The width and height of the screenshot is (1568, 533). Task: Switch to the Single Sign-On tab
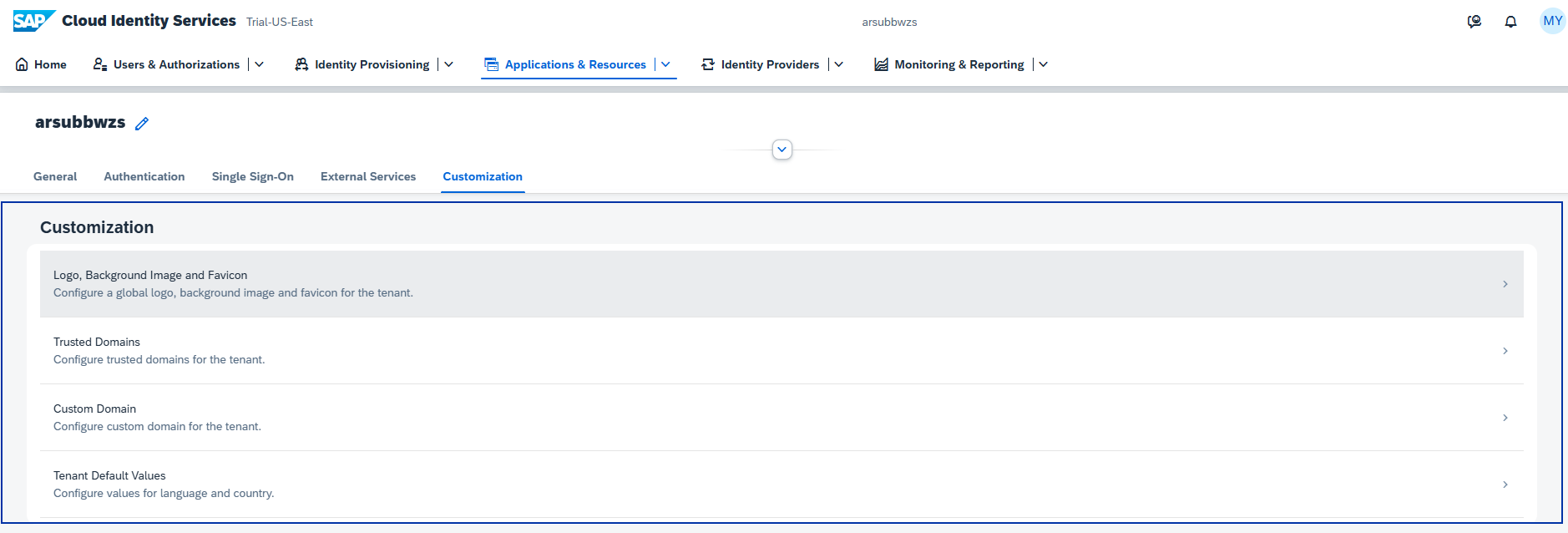tap(253, 176)
